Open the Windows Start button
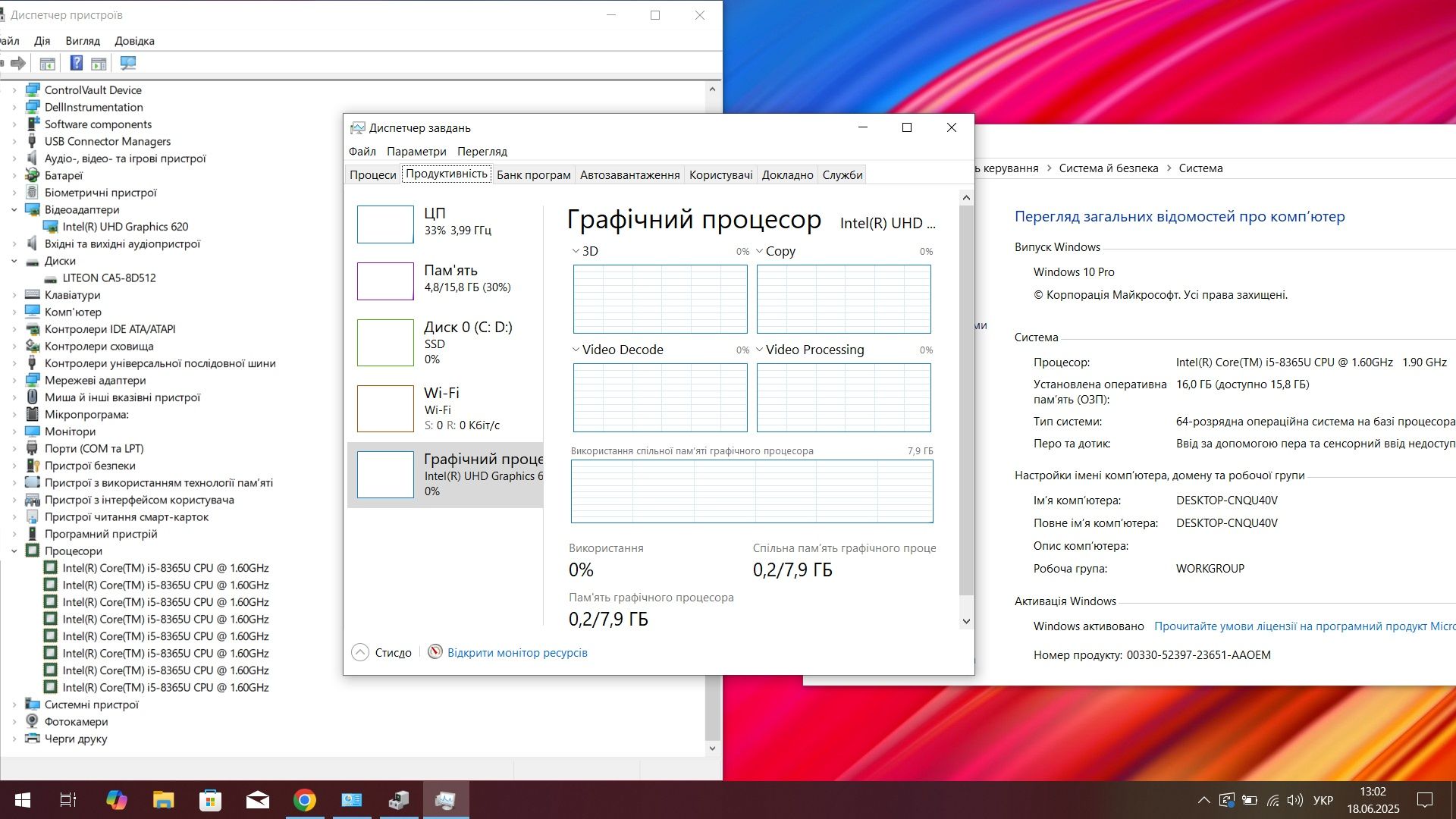 click(23, 800)
